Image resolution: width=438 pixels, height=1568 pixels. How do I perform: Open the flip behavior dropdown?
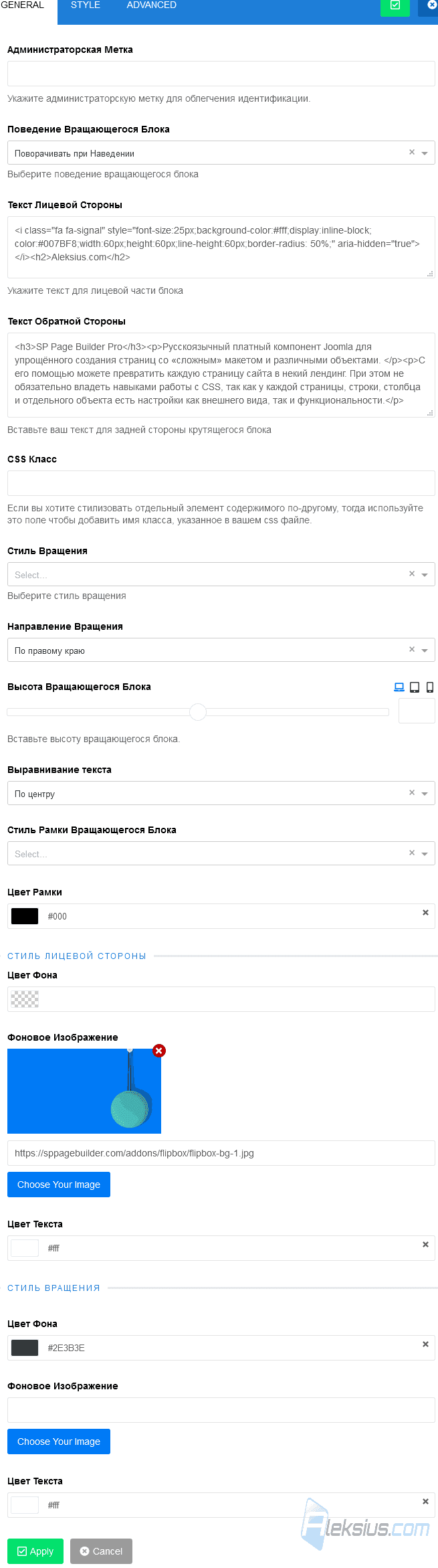(221, 153)
